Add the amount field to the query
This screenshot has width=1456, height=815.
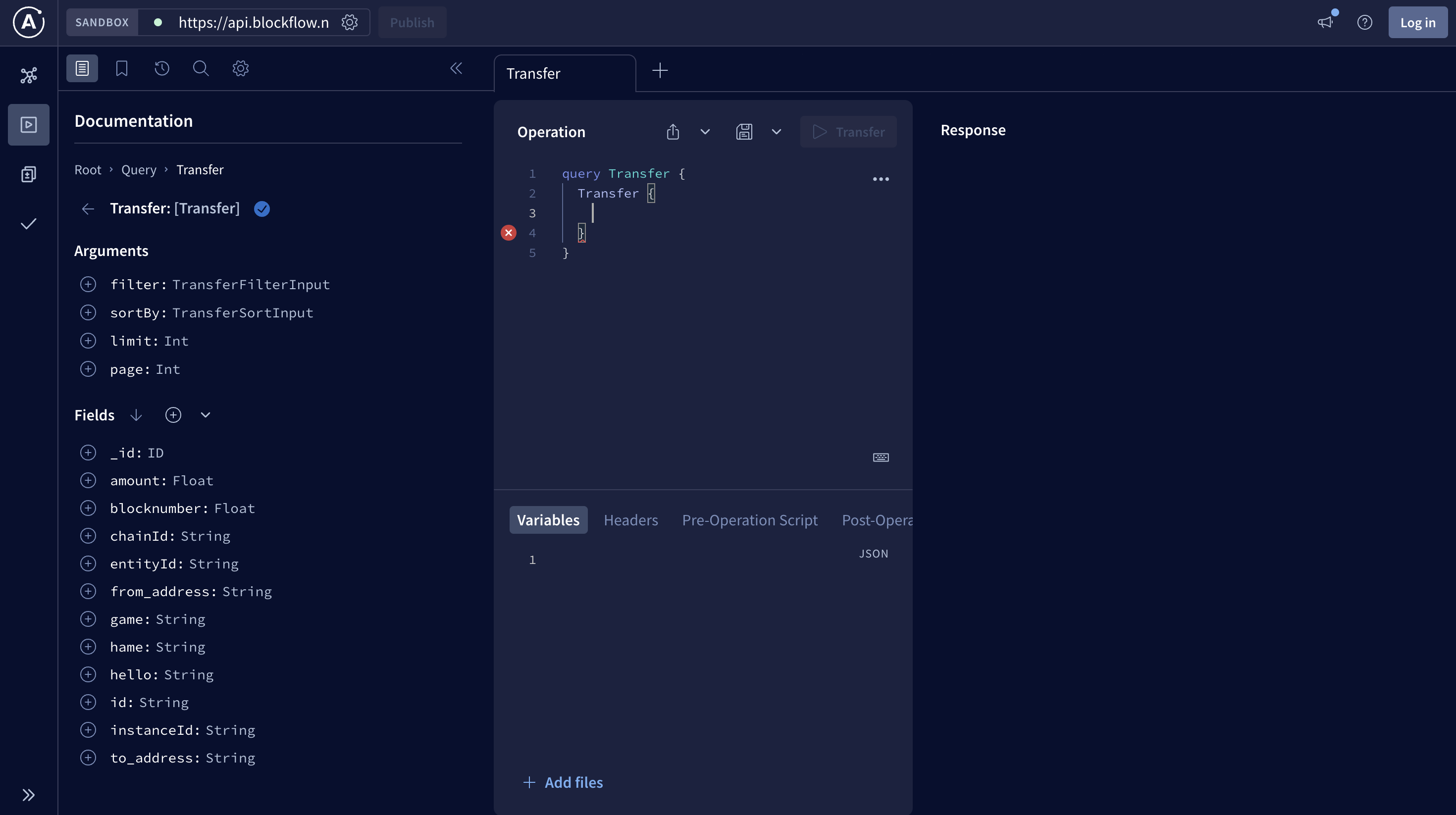[88, 480]
